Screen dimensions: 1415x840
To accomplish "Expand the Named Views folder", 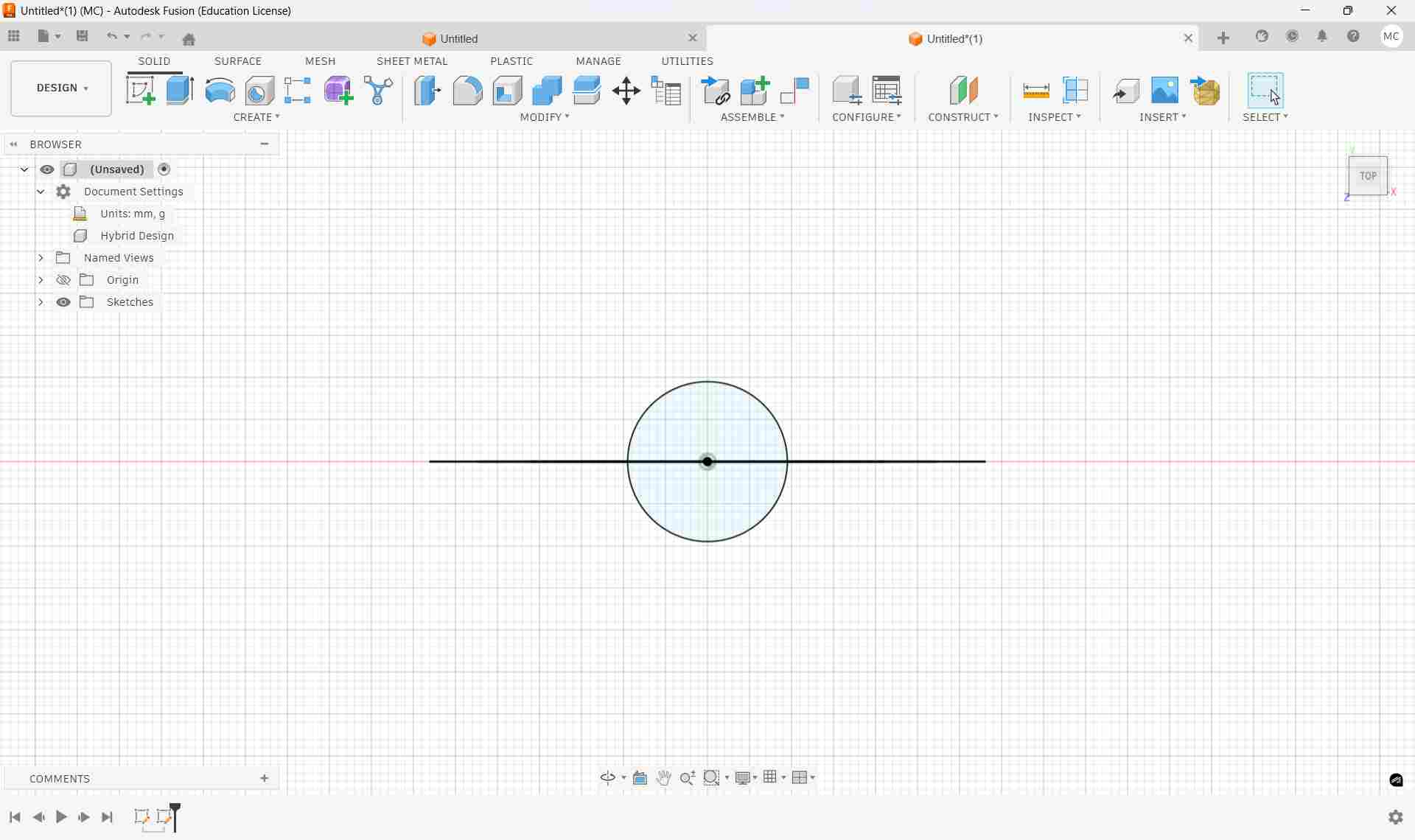I will (x=41, y=258).
